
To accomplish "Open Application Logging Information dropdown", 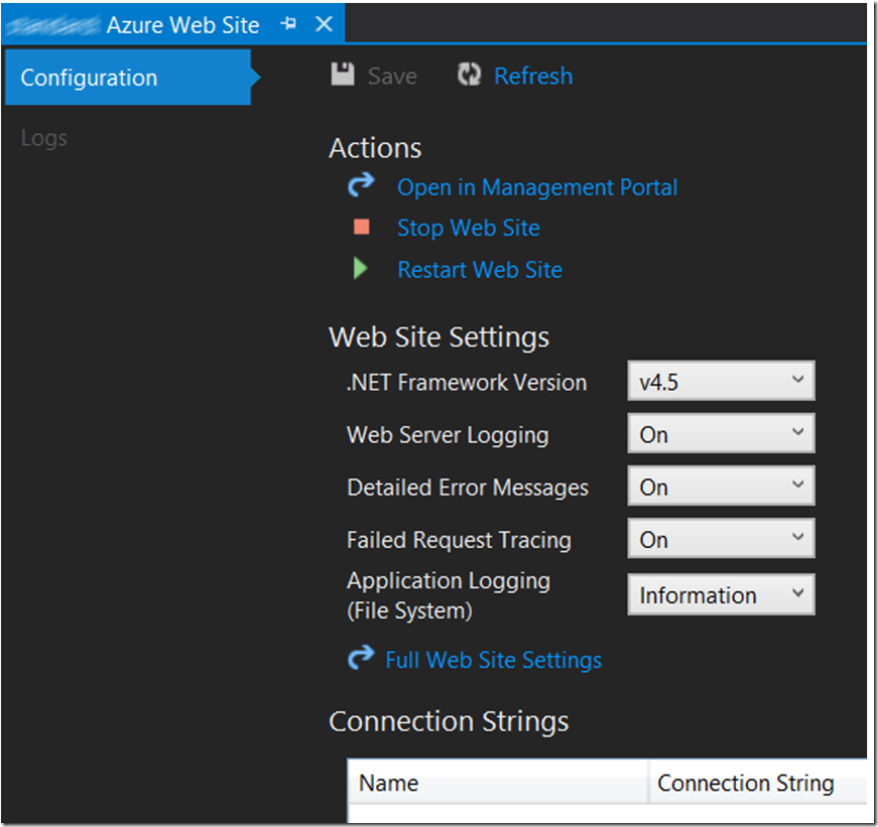I will pyautogui.click(x=721, y=594).
